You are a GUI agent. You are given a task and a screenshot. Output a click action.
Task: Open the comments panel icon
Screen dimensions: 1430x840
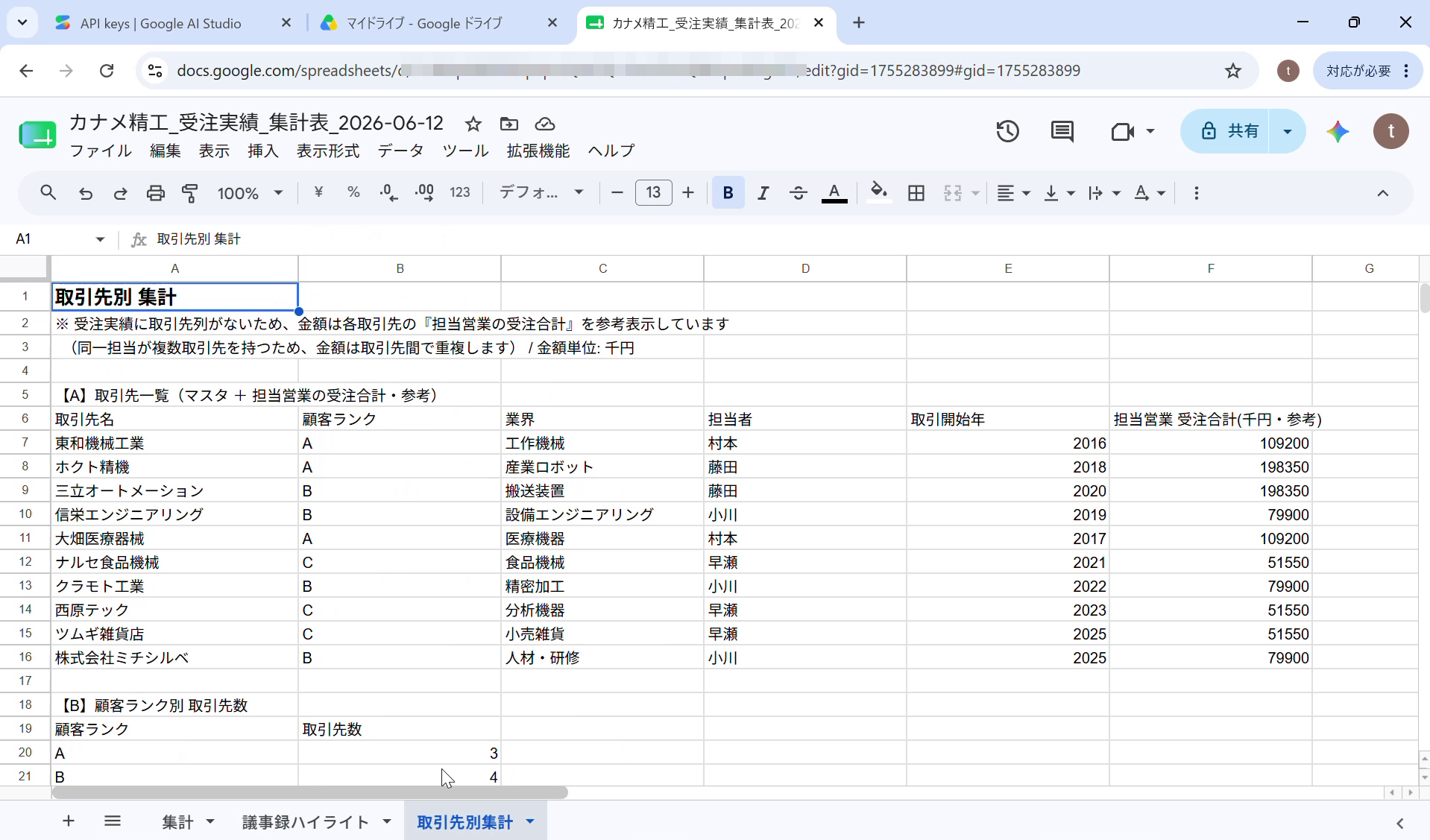point(1062,131)
